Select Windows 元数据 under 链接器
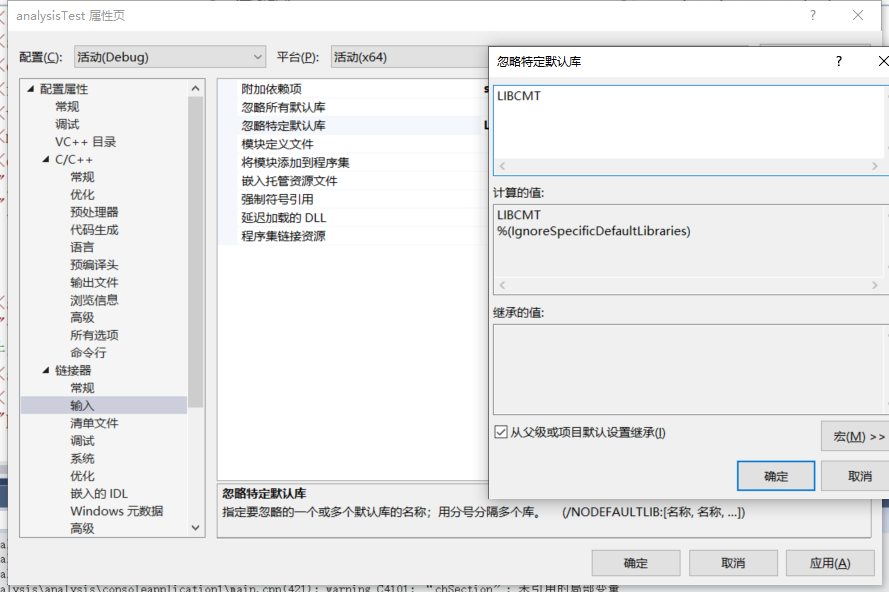889x592 pixels. tap(100, 511)
